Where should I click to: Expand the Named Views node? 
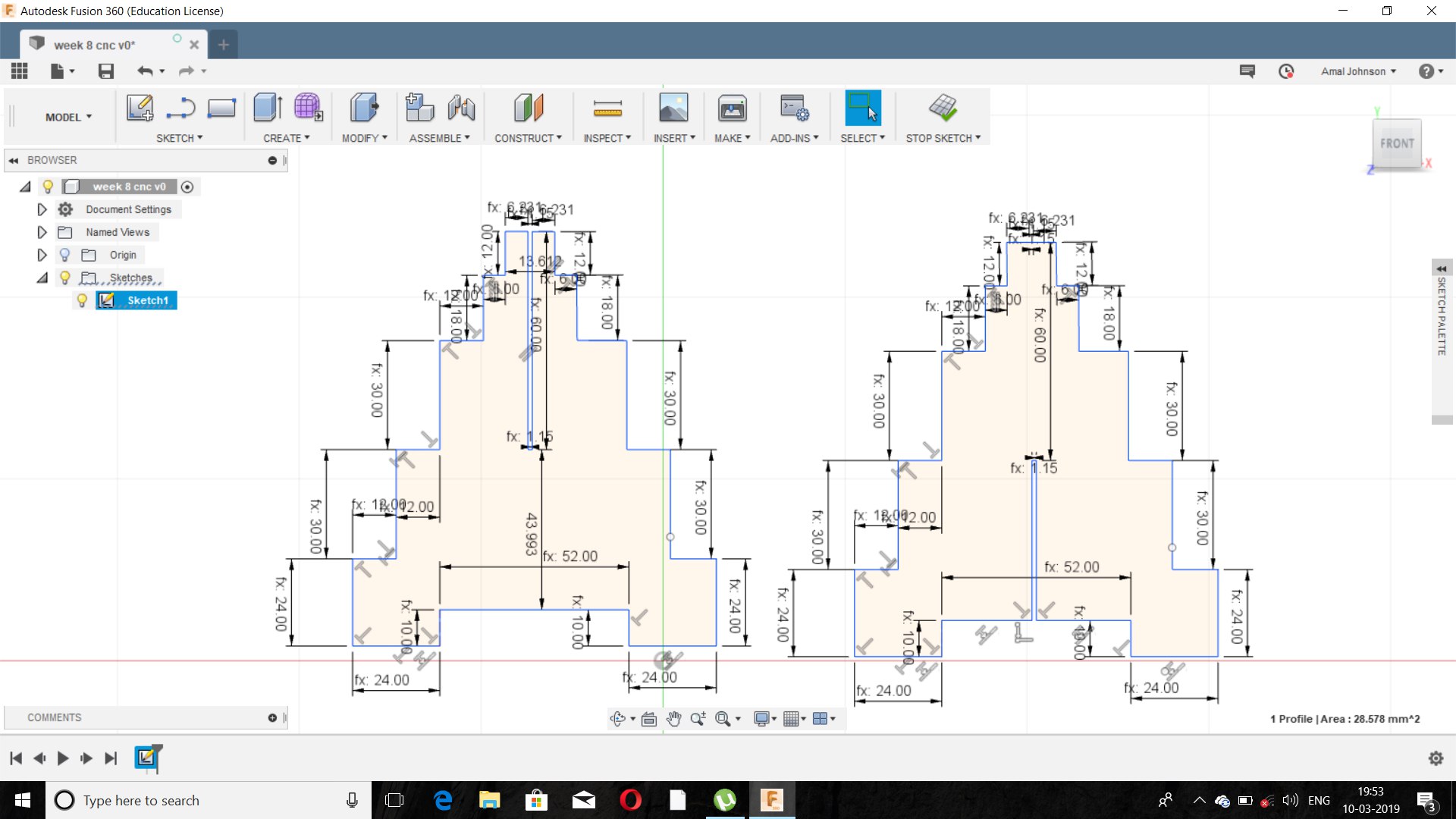pyautogui.click(x=42, y=232)
